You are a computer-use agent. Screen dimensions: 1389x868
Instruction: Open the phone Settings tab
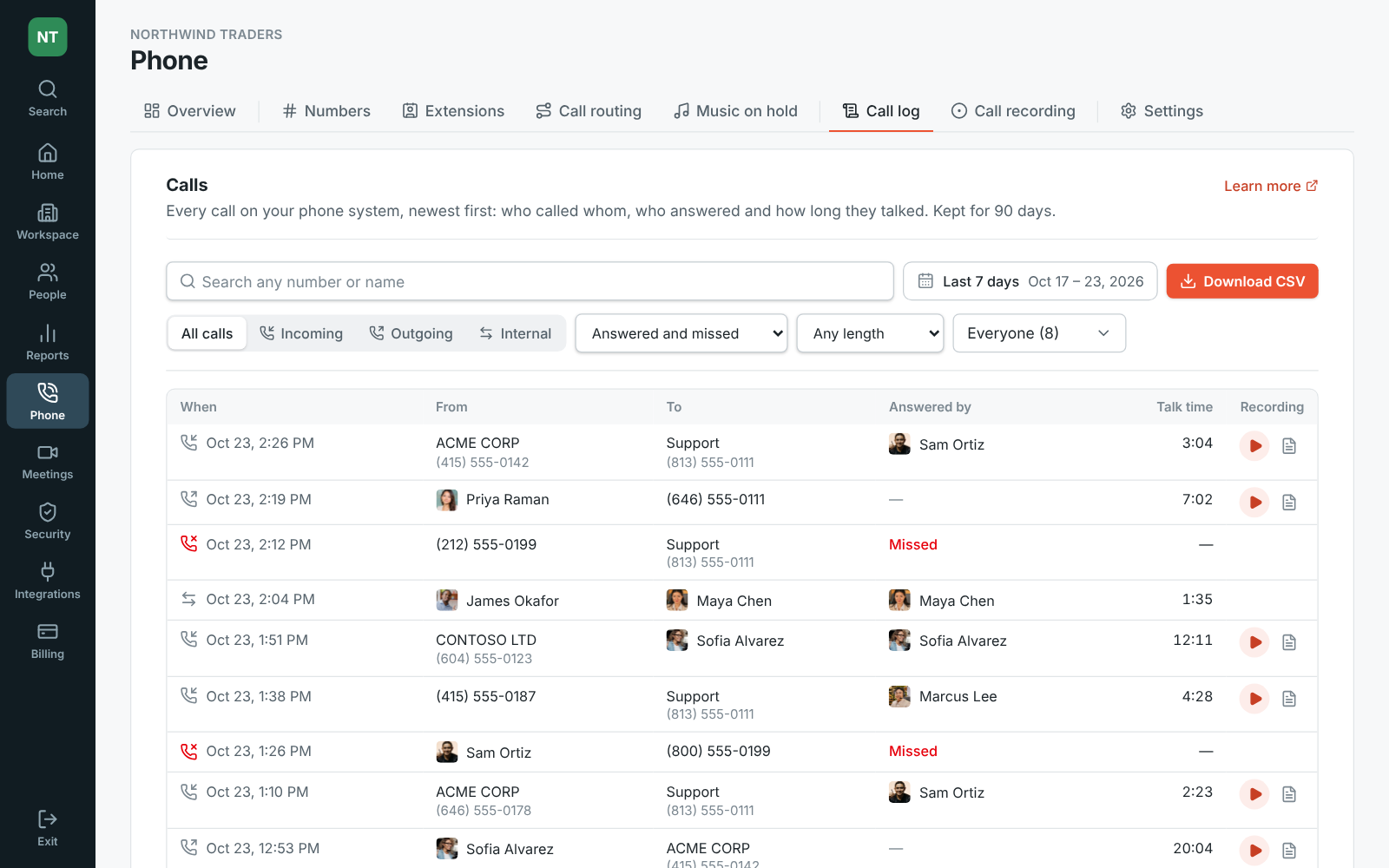click(x=1162, y=111)
